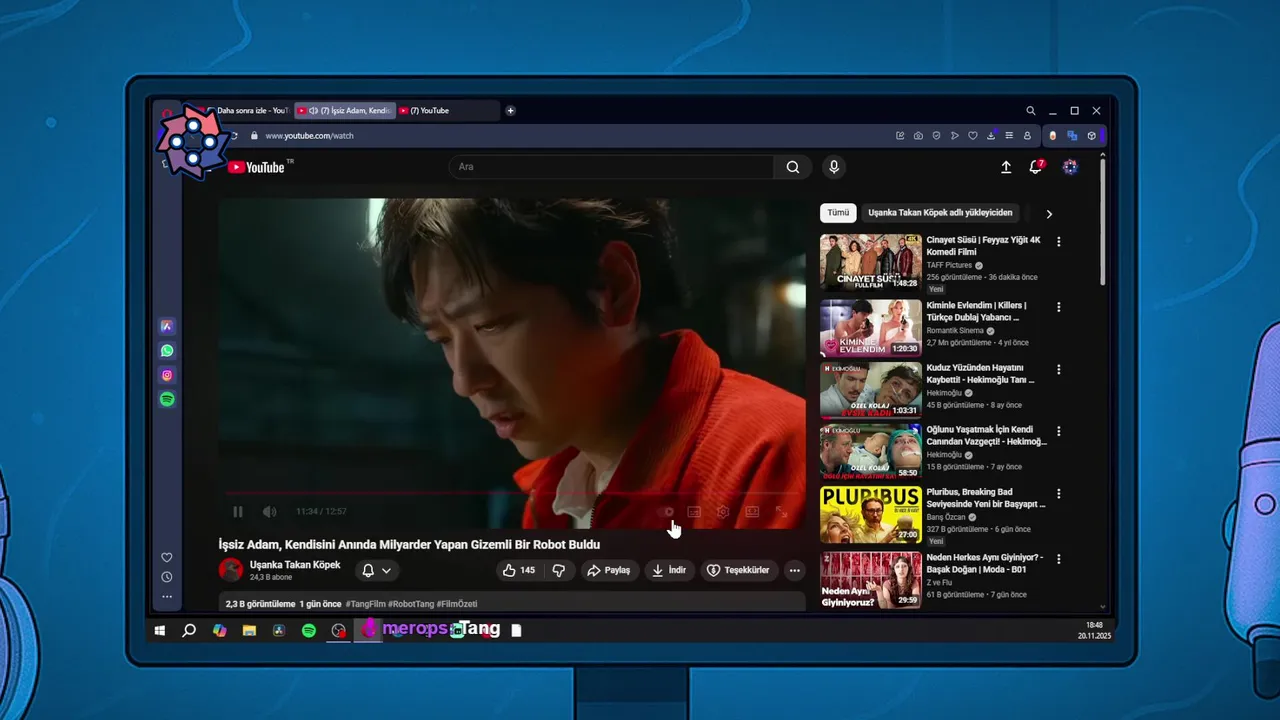Image resolution: width=1280 pixels, height=720 pixels.
Task: Open Spotify from the Windows taskbar
Action: pyautogui.click(x=309, y=631)
